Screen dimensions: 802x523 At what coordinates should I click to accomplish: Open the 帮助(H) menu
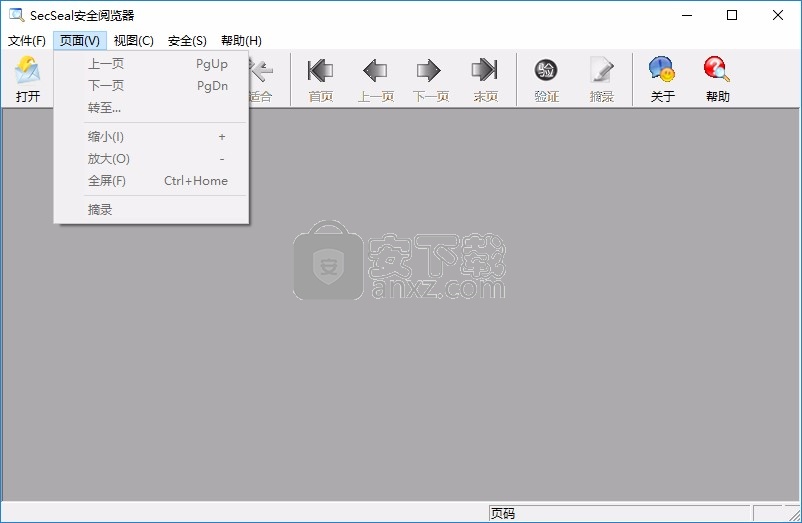click(x=241, y=41)
